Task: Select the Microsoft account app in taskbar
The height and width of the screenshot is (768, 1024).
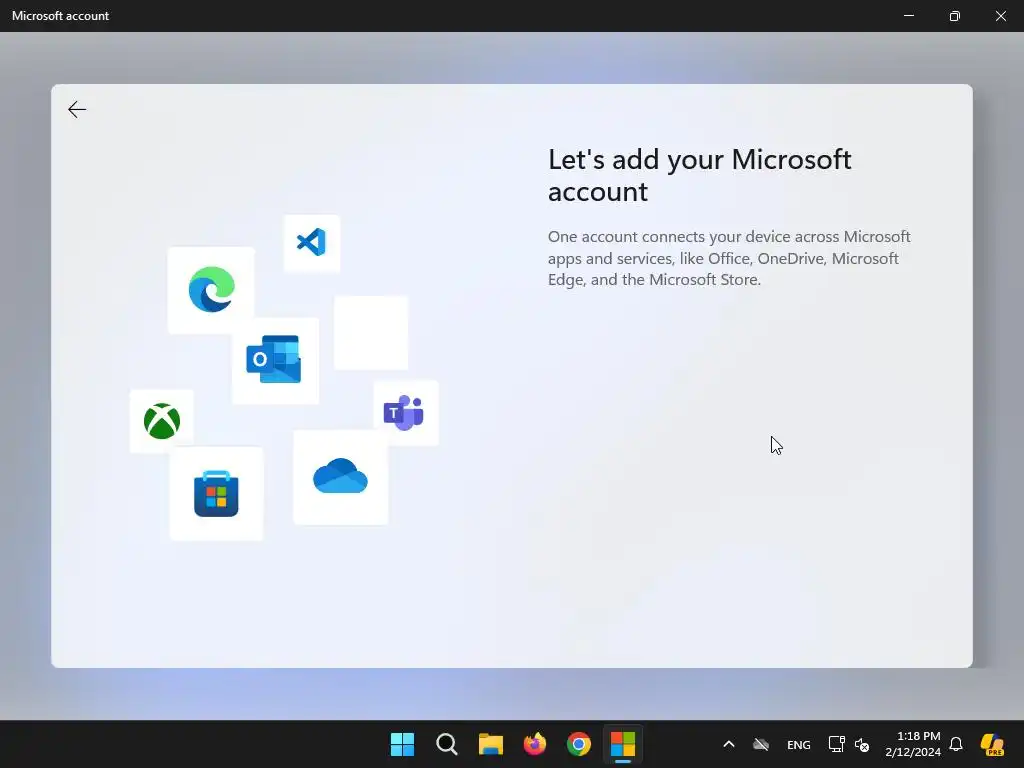Action: click(x=623, y=744)
